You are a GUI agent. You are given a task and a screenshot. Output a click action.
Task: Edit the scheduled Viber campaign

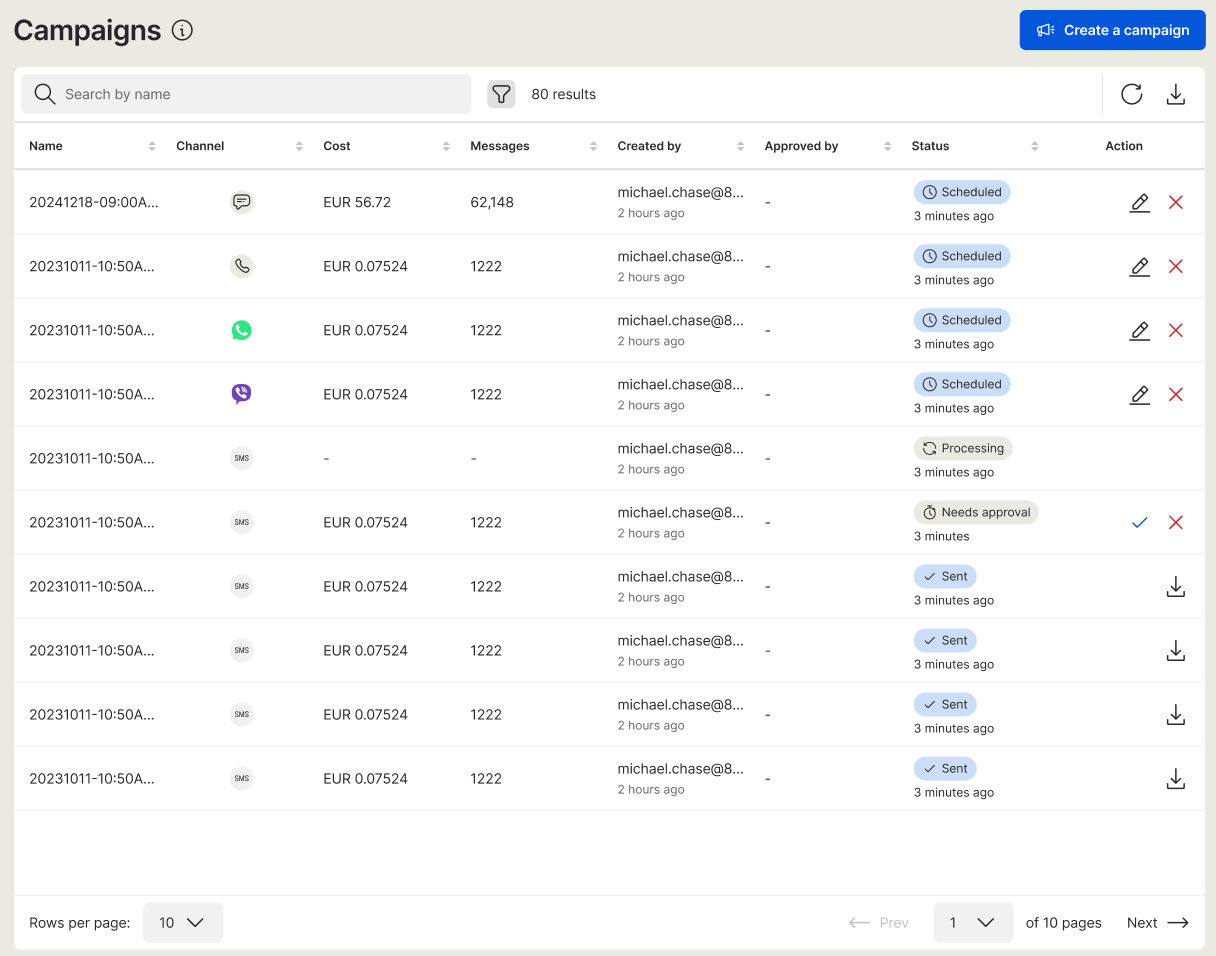pyautogui.click(x=1139, y=395)
